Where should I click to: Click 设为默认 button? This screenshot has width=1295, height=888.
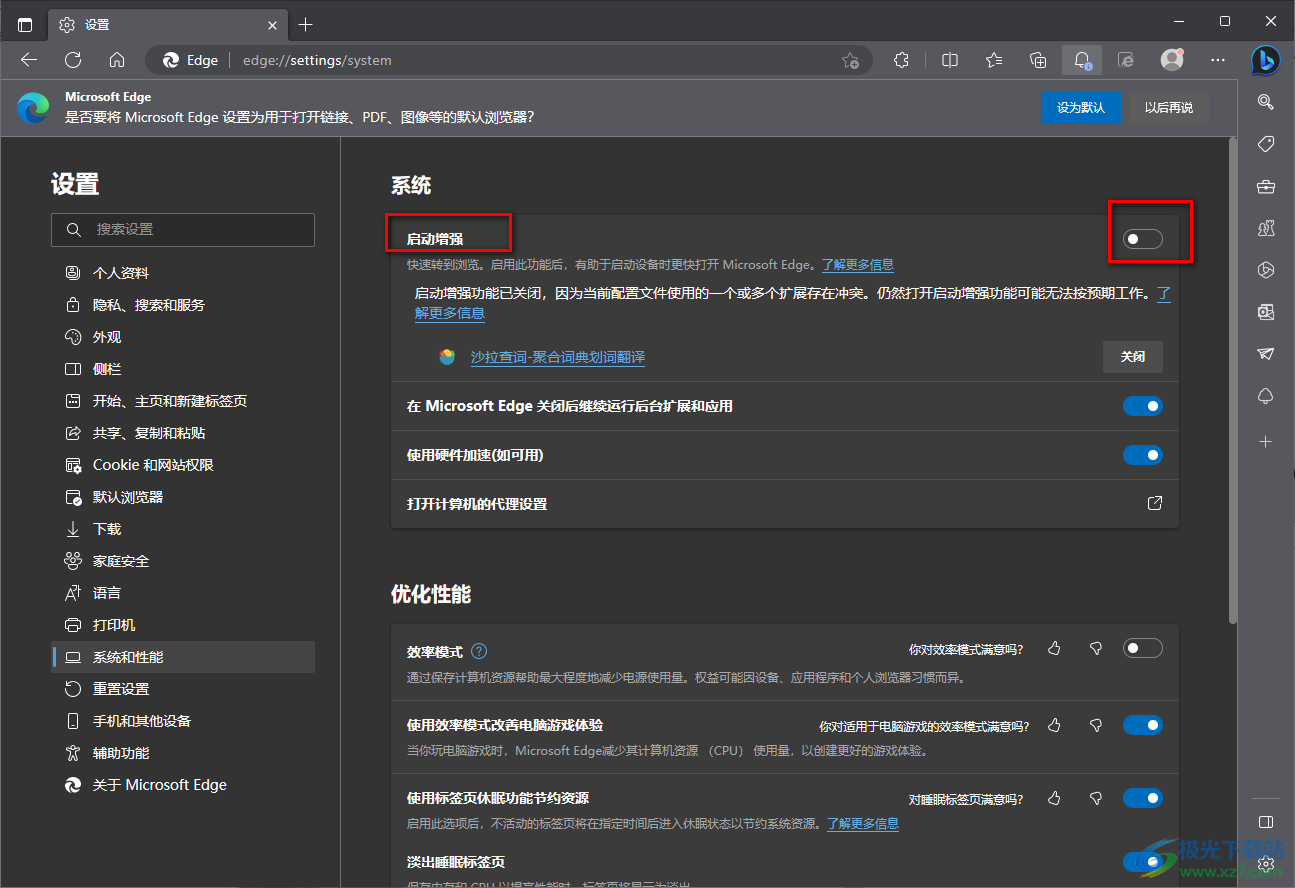(1081, 108)
